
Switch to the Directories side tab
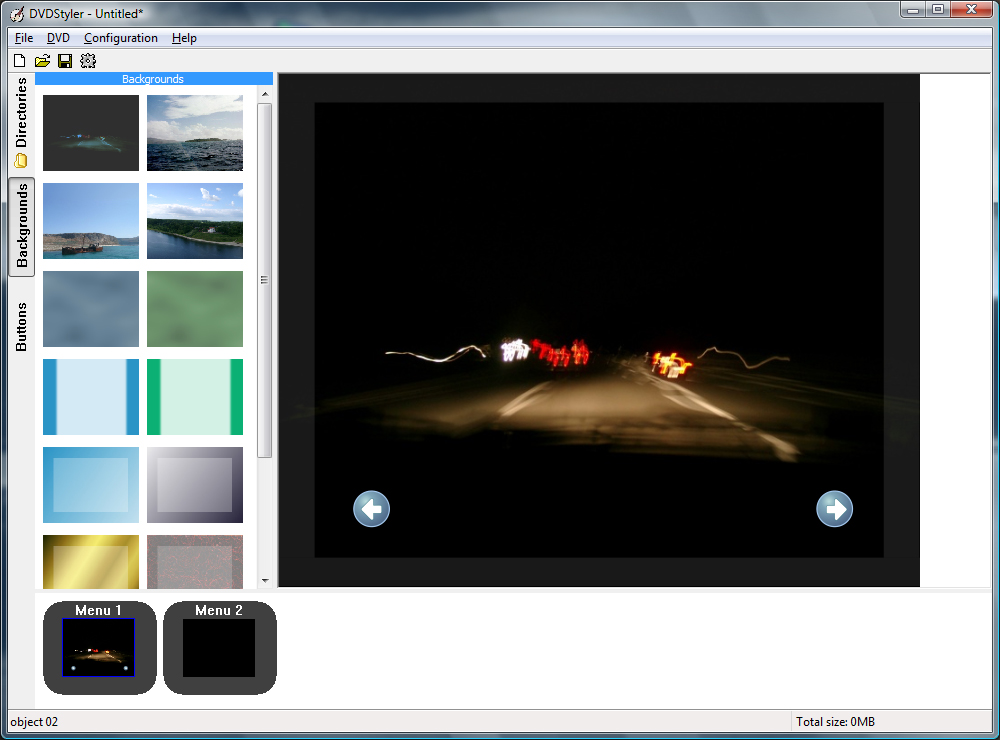pos(21,122)
